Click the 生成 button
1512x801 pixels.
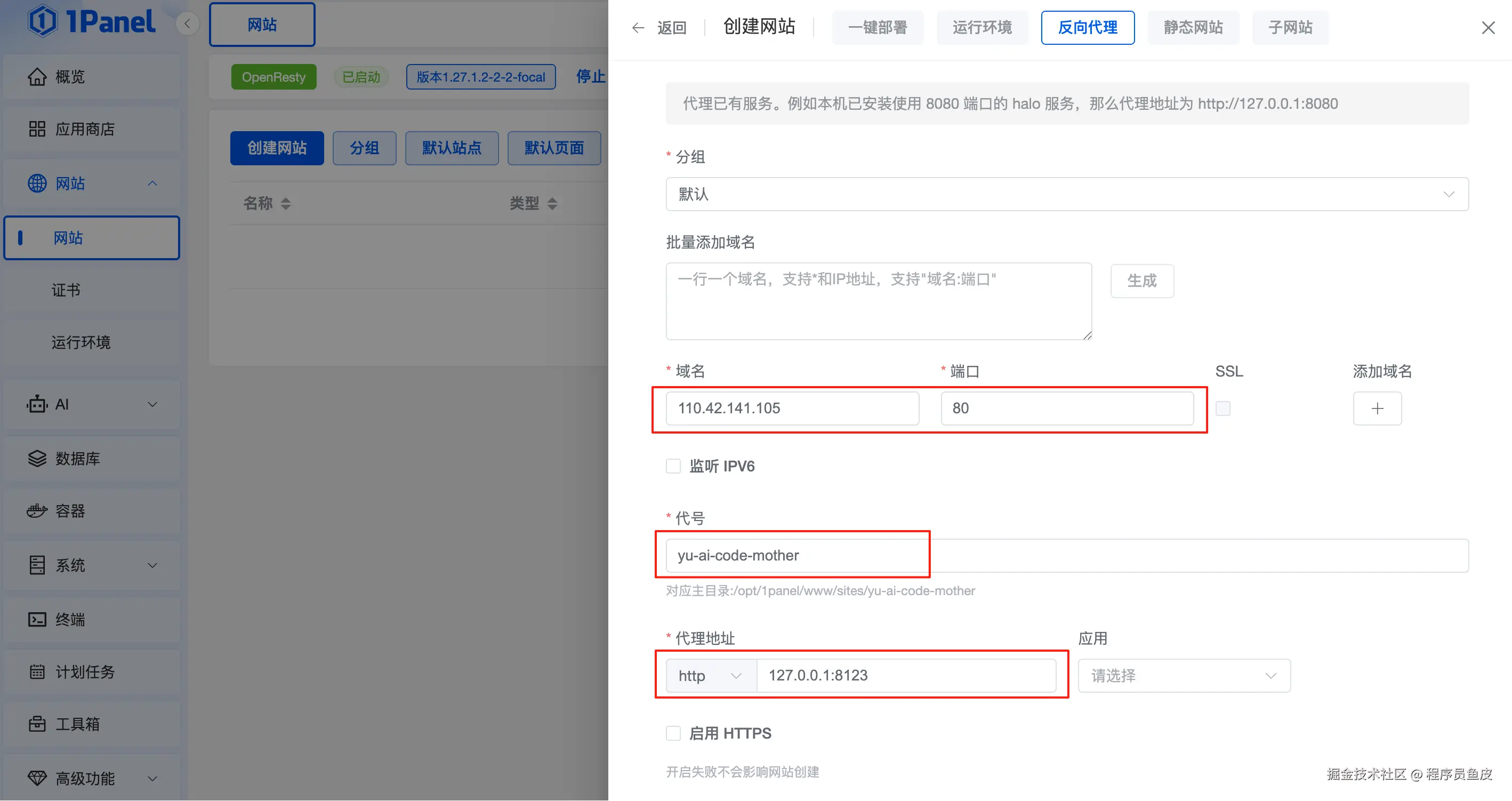click(1141, 281)
